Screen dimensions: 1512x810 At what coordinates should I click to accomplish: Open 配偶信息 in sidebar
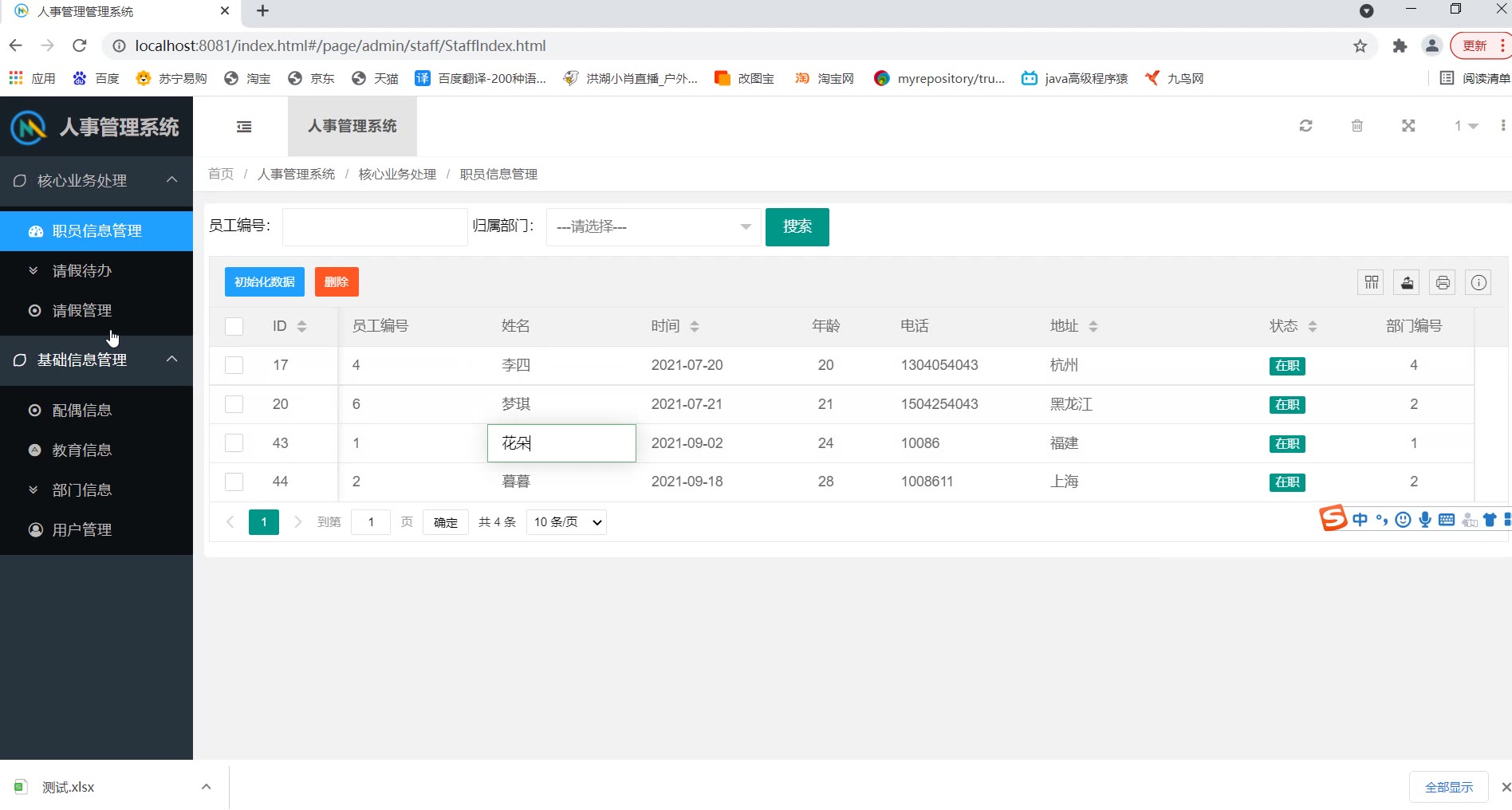click(x=96, y=411)
